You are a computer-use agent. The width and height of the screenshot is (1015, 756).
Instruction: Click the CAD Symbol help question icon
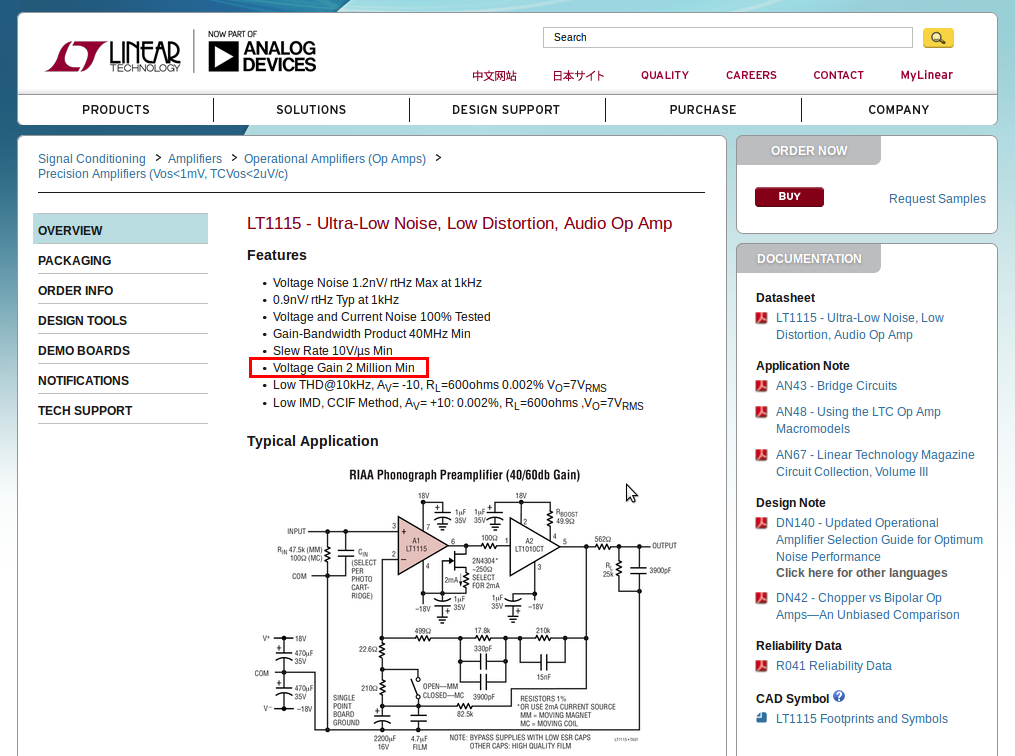tap(839, 696)
